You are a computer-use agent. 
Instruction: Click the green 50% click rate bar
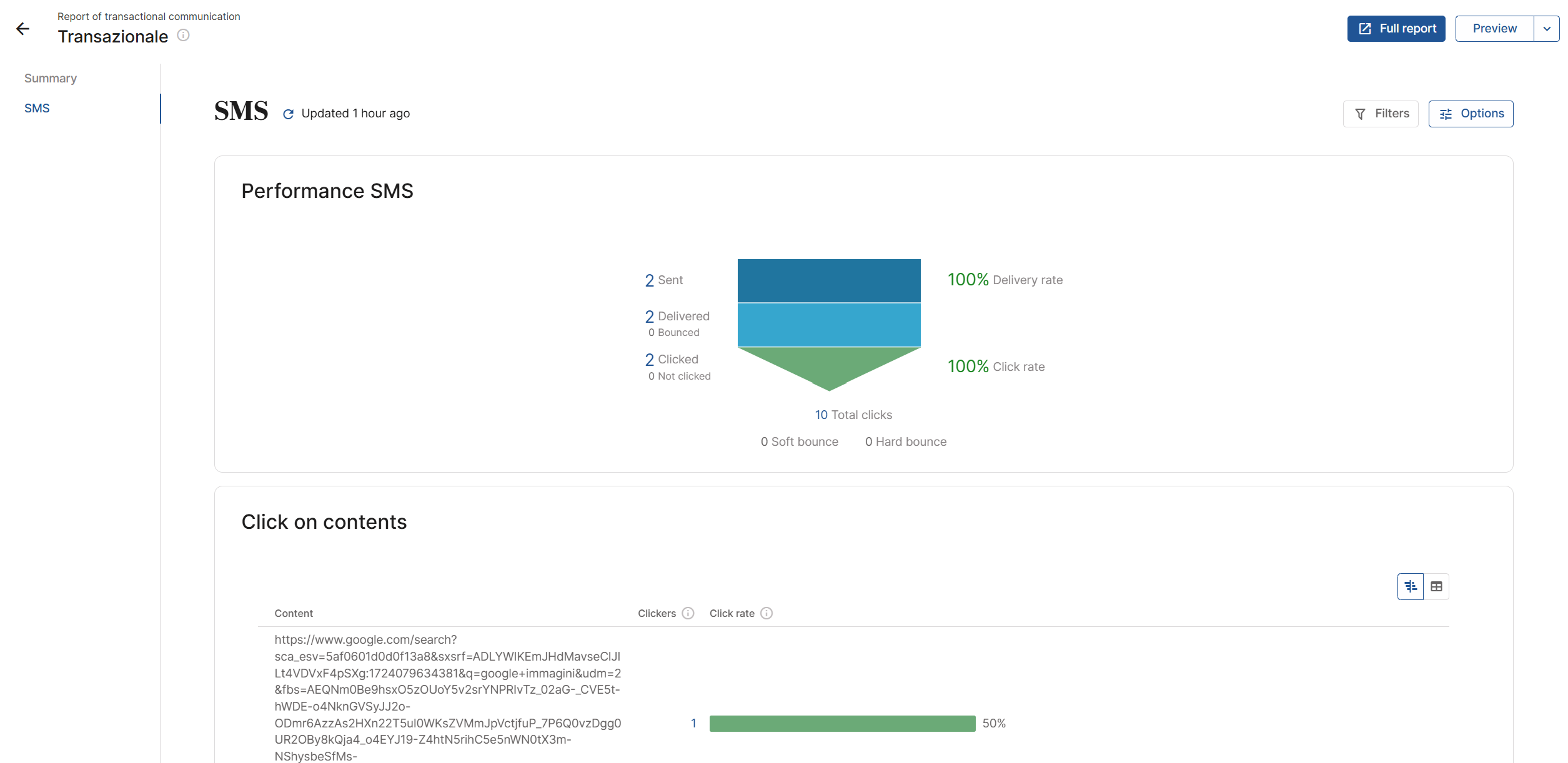[842, 723]
